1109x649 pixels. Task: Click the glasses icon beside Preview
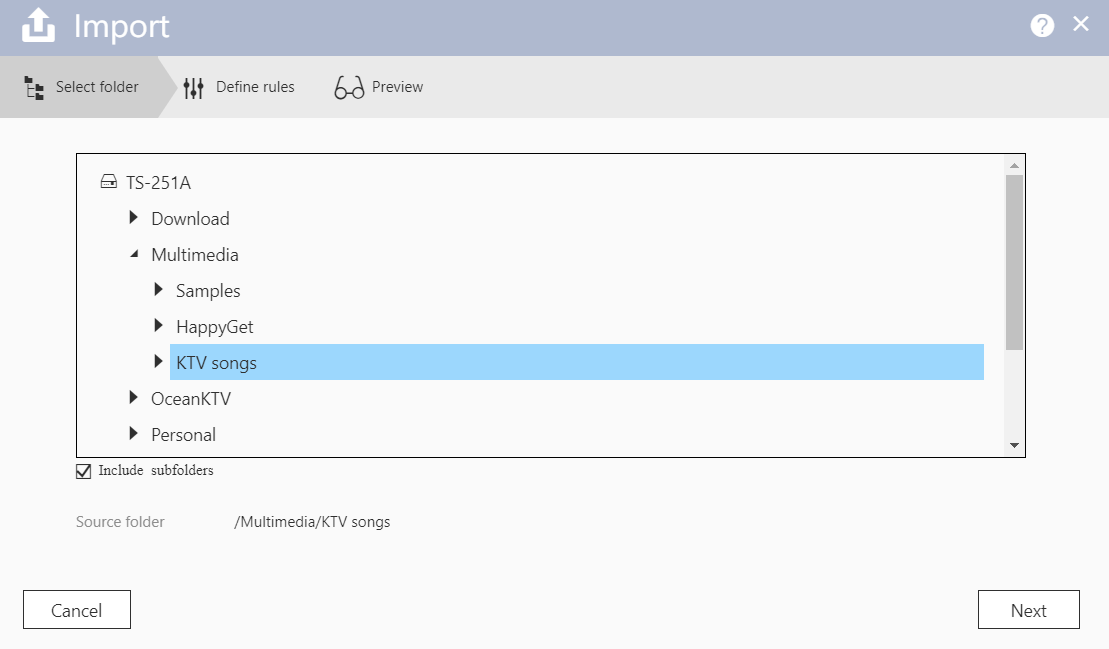[349, 88]
